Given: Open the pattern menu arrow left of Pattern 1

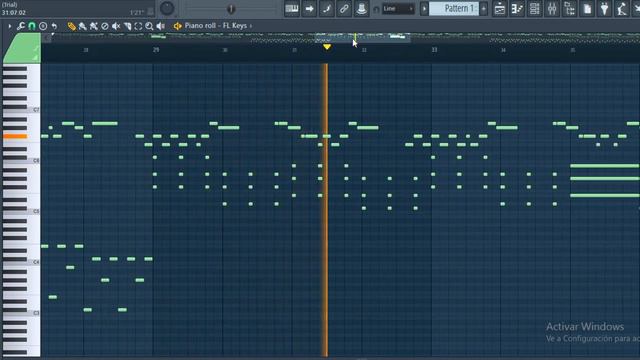Looking at the screenshot, I should [424, 9].
